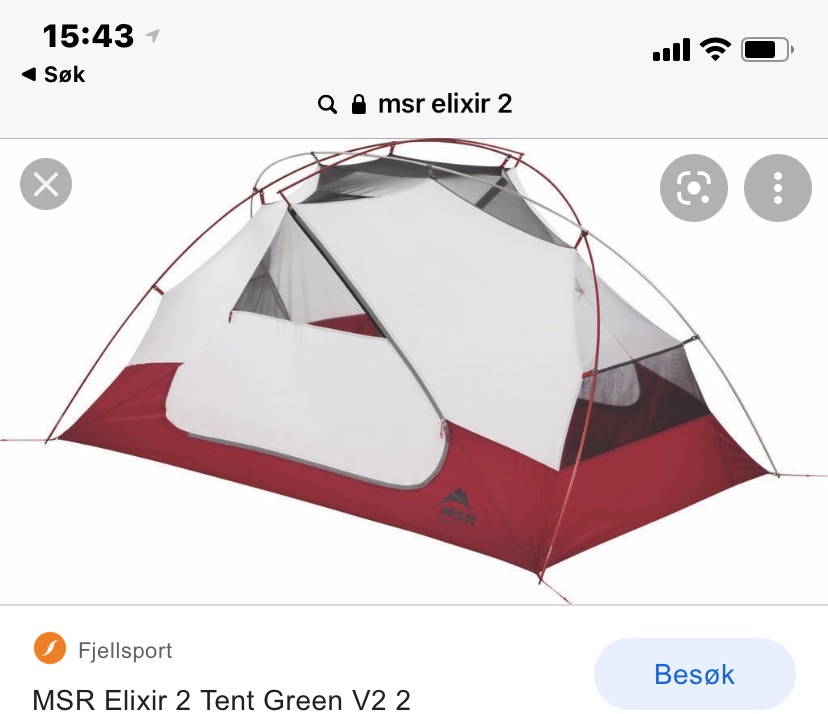Tap the location services arrow icon
The height and width of the screenshot is (714, 828).
tap(153, 35)
